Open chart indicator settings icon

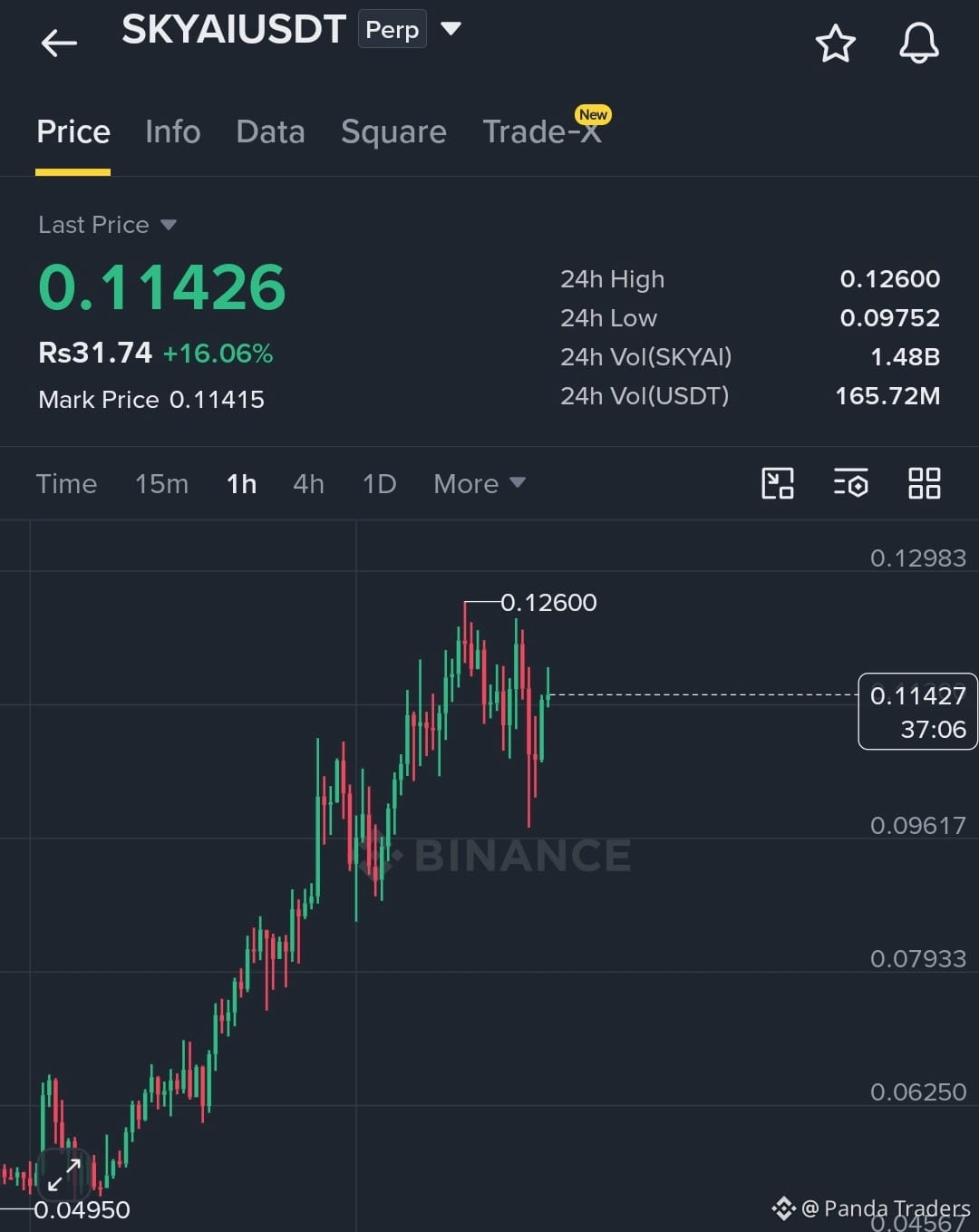pyautogui.click(x=850, y=483)
